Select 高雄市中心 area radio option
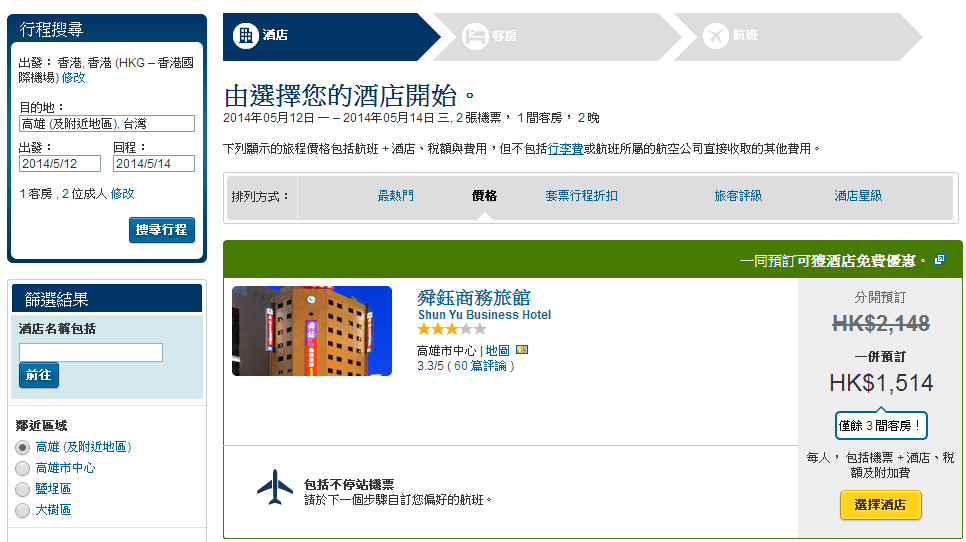Screen dimensions: 966x542 pyautogui.click(x=22, y=468)
